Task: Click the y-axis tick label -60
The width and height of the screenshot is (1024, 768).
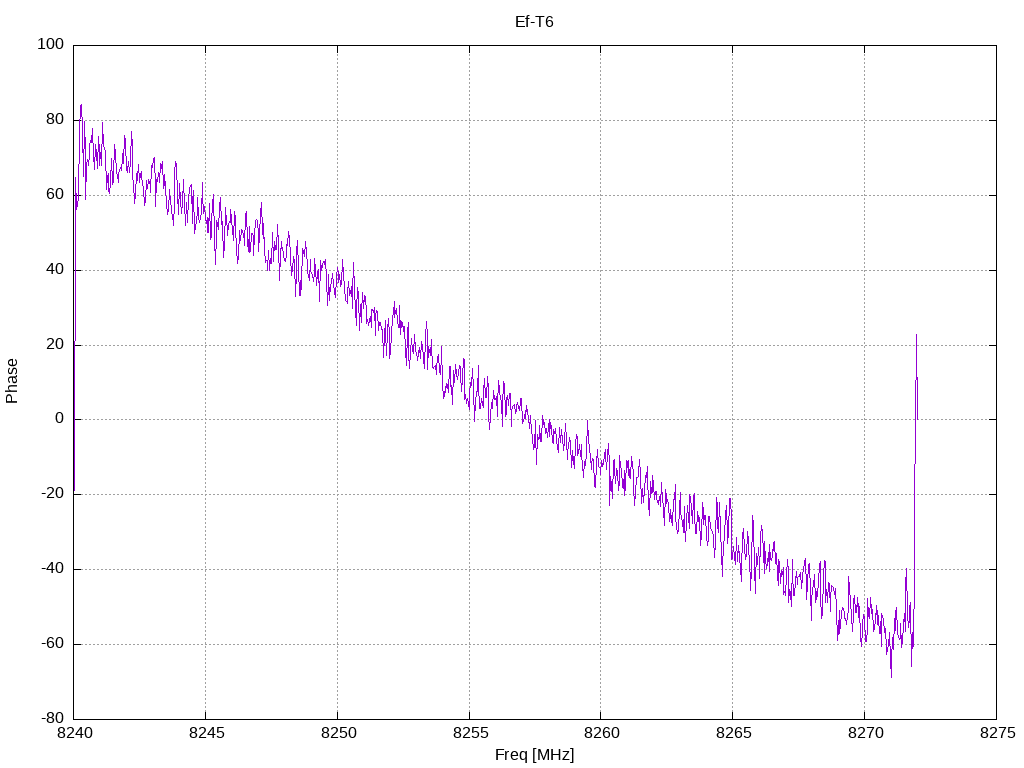Action: click(x=52, y=643)
